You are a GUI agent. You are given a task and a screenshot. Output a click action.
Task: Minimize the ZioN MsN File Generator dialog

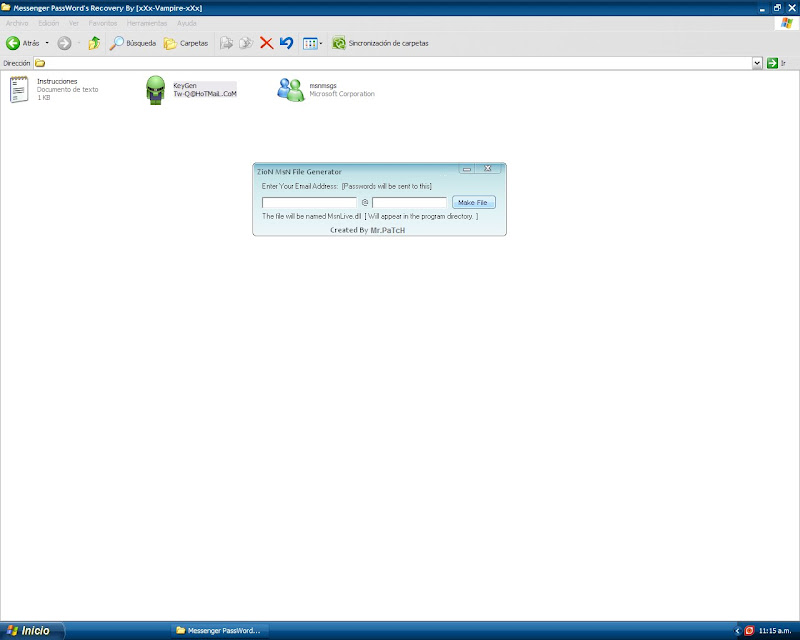(467, 169)
